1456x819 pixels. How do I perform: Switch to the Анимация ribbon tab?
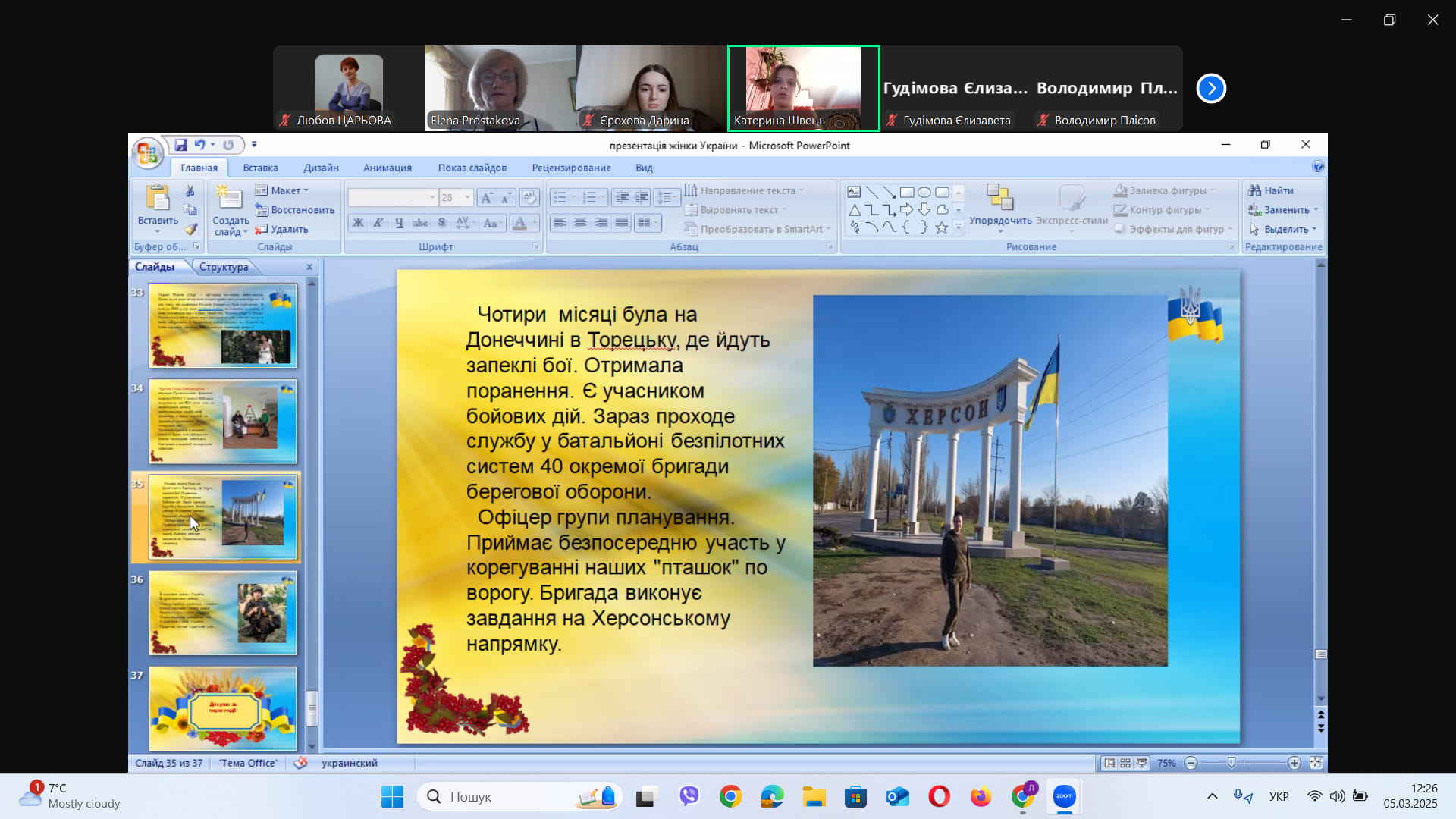pyautogui.click(x=387, y=168)
